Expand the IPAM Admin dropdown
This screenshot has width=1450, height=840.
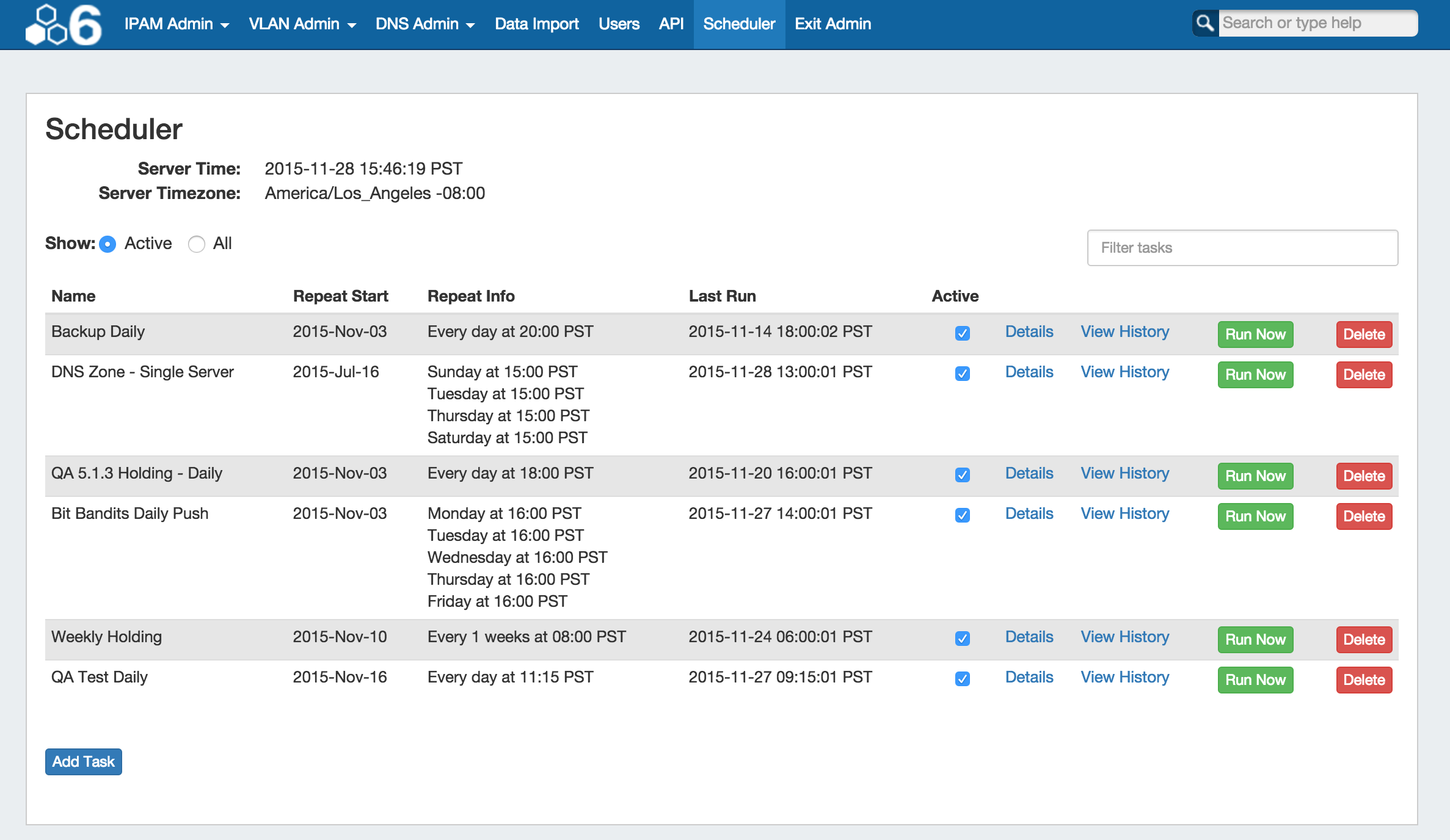[176, 24]
